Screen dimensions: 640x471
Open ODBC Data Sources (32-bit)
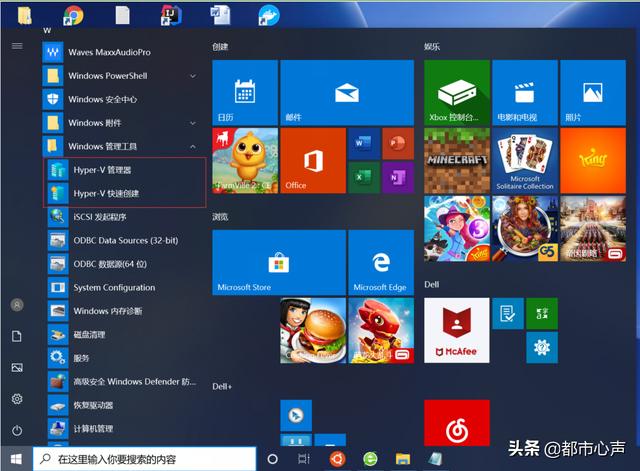coord(124,240)
